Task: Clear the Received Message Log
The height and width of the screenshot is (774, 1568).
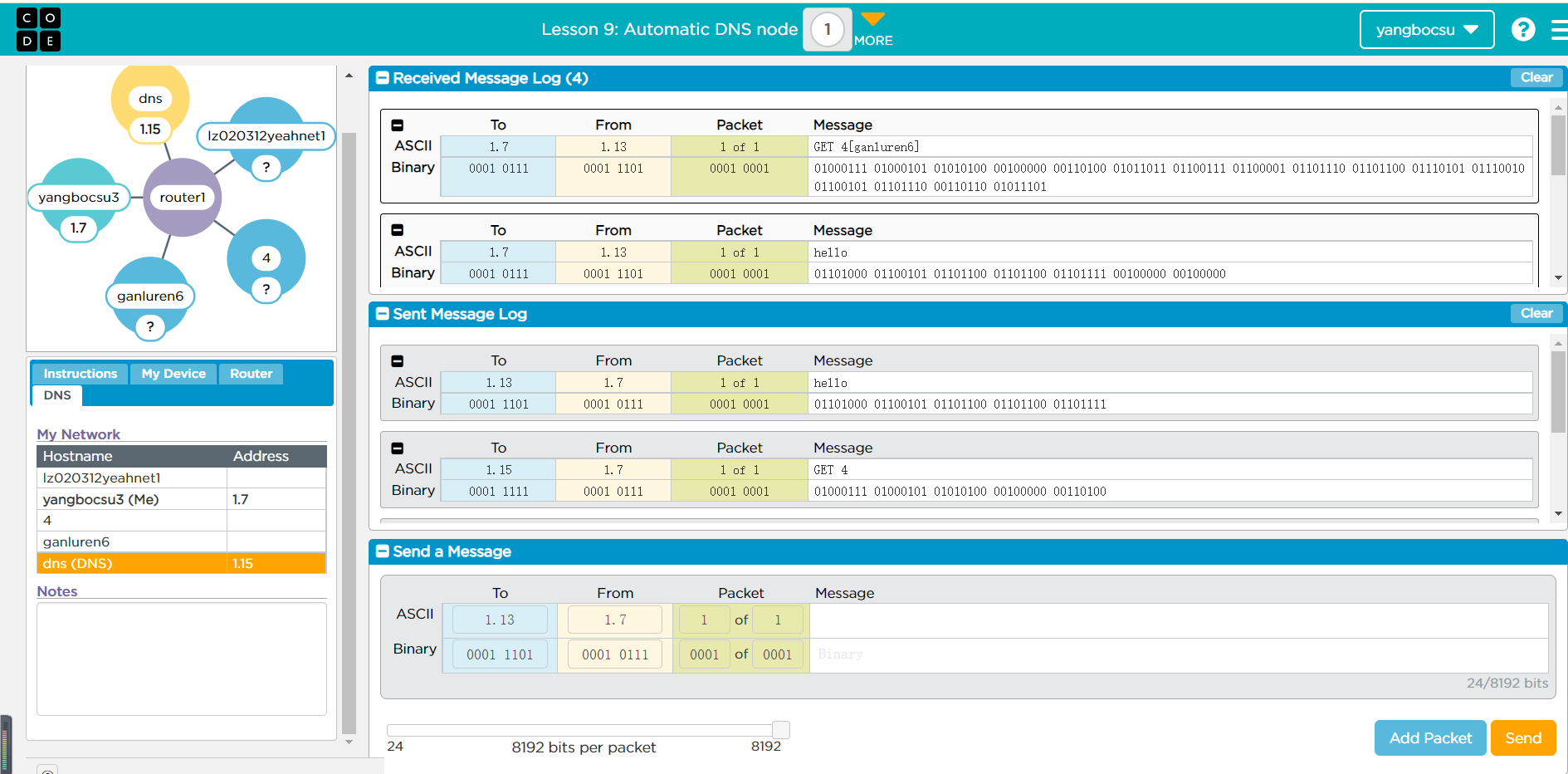Action: 1536,77
